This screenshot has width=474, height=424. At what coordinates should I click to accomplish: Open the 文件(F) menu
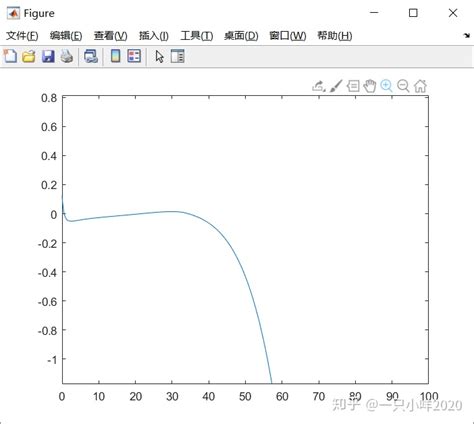pos(22,36)
